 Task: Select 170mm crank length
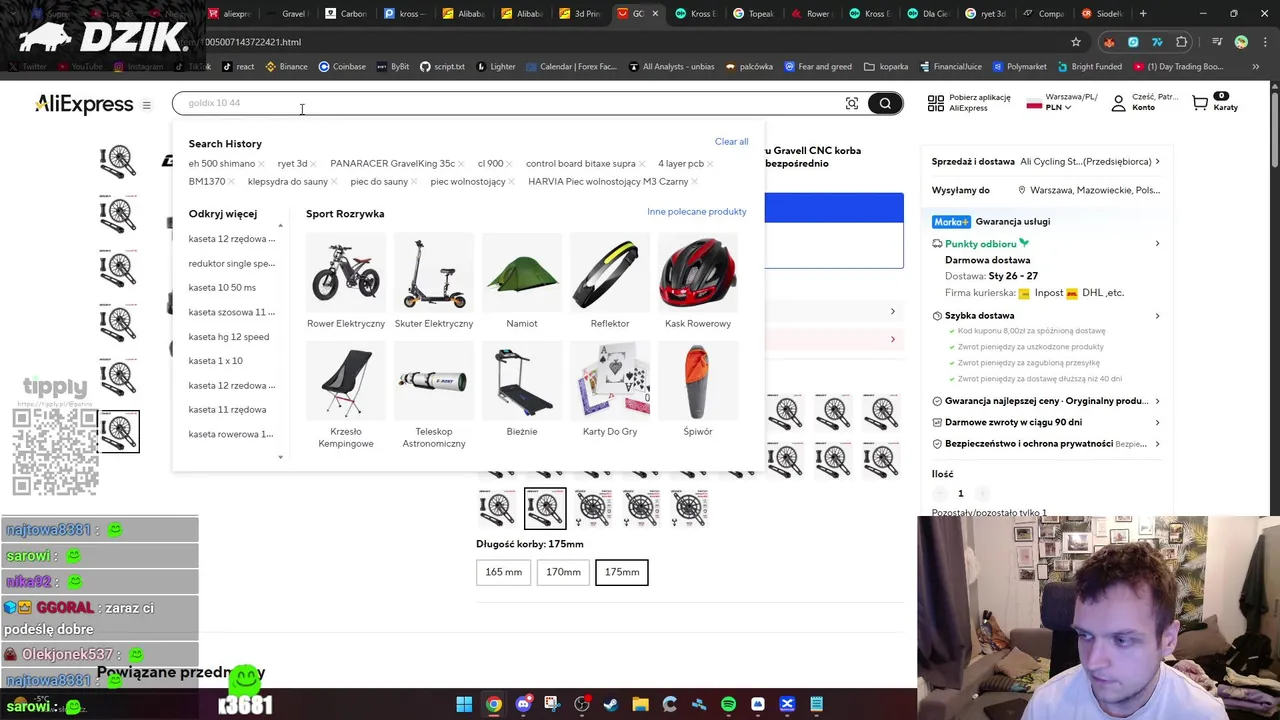tap(563, 572)
